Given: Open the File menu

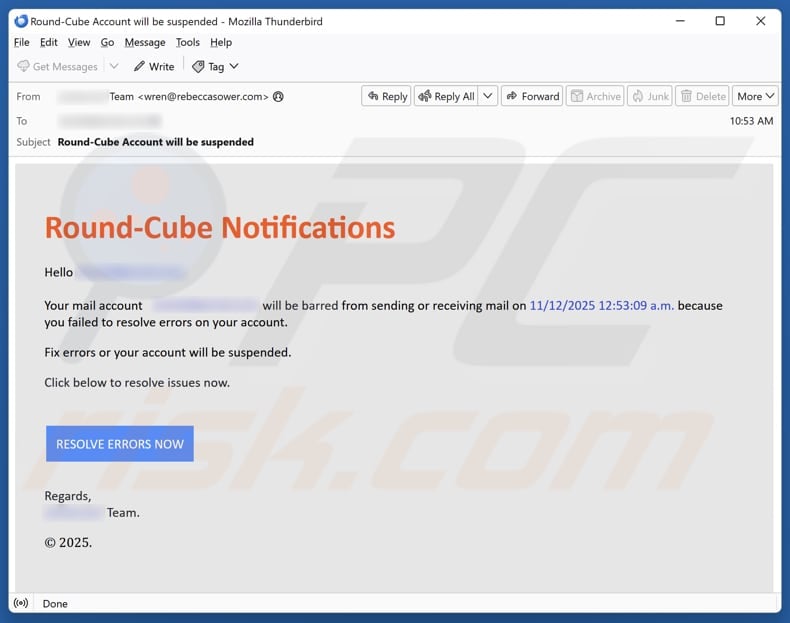Looking at the screenshot, I should click(21, 42).
